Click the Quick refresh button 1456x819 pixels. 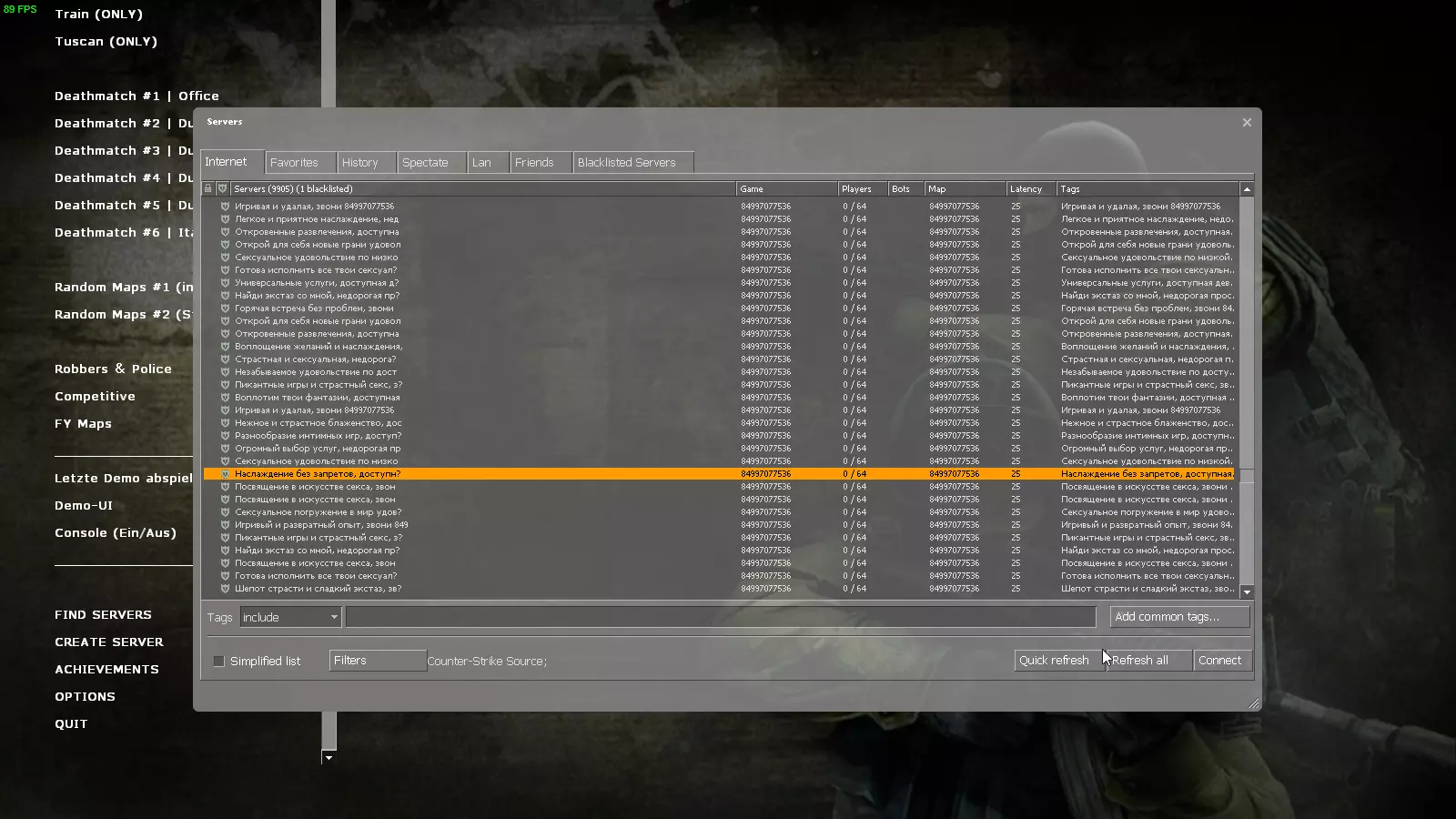pos(1058,661)
